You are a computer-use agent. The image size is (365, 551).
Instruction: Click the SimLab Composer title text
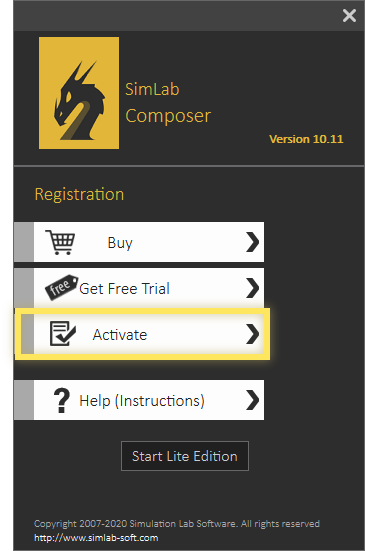[168, 103]
